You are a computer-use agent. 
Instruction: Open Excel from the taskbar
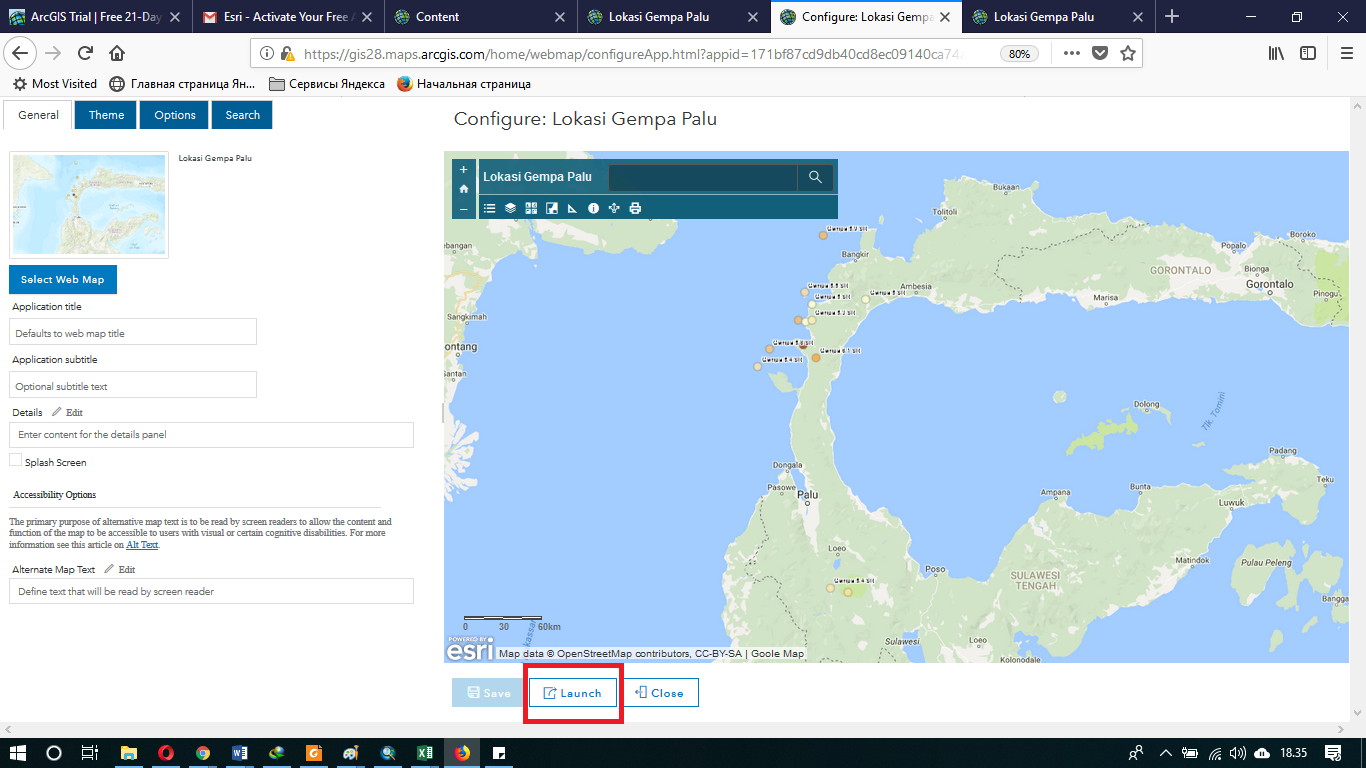tap(425, 753)
